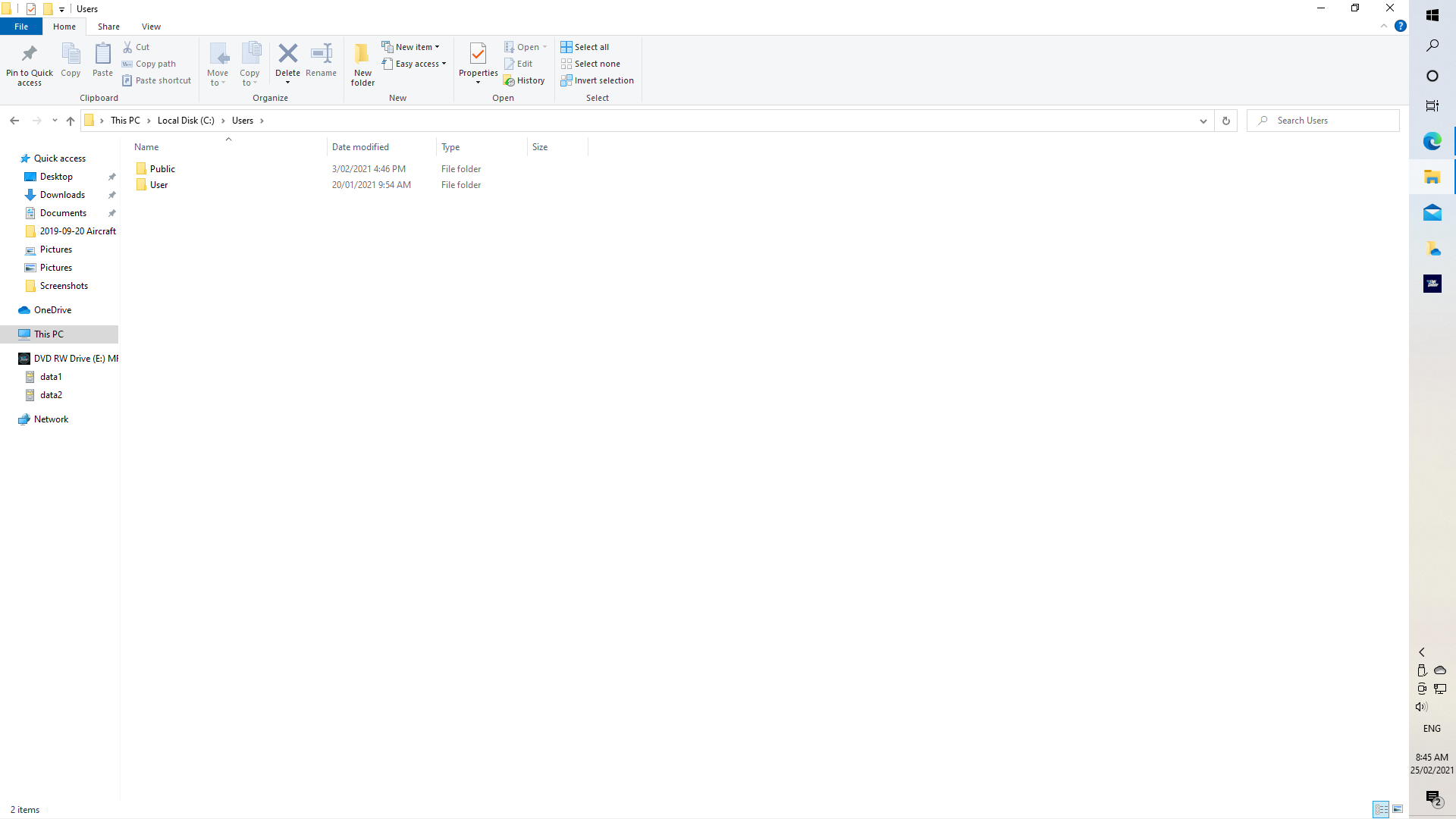
Task: Open the address bar history dropdown
Action: point(1203,121)
